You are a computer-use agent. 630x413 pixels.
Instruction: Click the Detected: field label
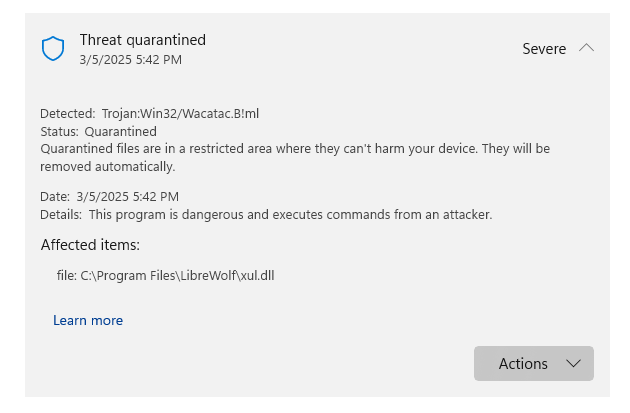[68, 114]
